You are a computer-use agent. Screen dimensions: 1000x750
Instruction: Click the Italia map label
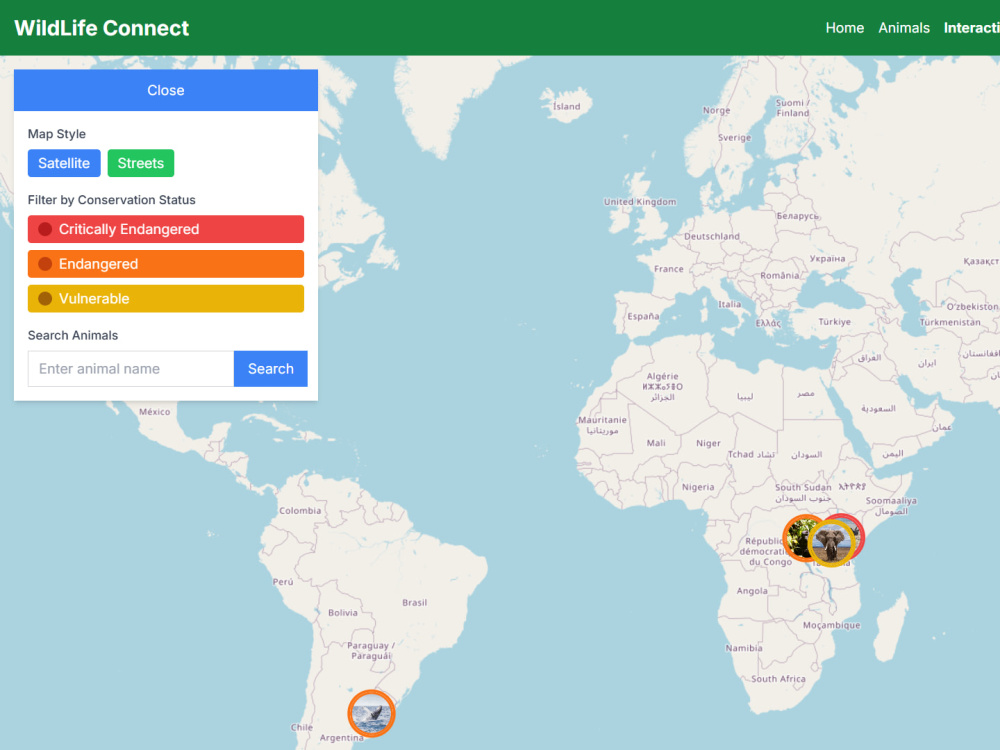(730, 304)
